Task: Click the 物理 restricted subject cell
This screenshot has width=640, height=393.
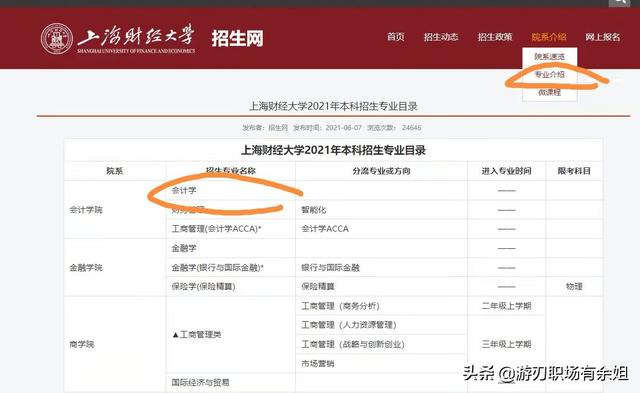Action: (574, 286)
